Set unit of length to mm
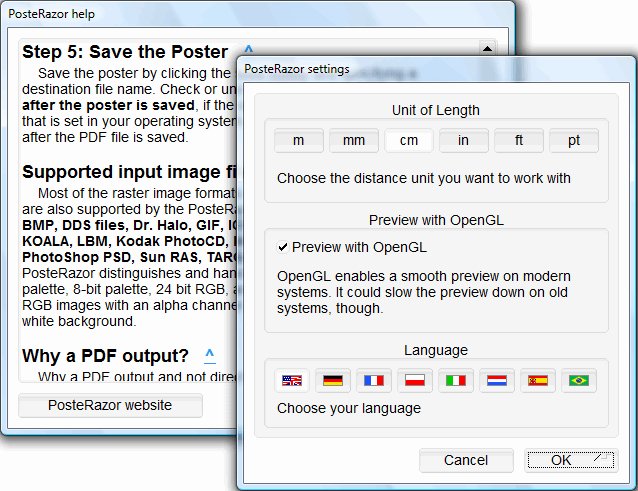 tap(354, 140)
